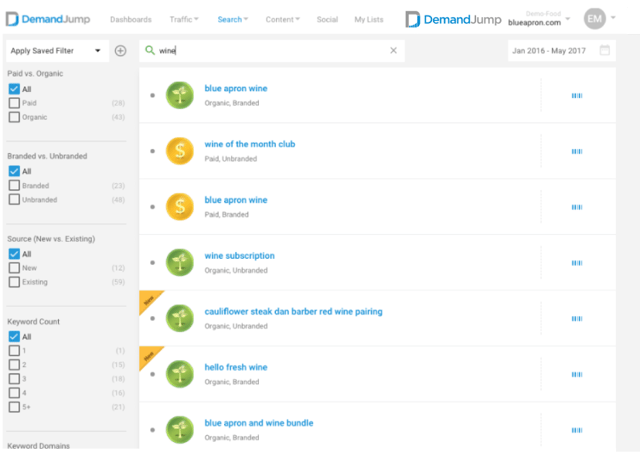The height and width of the screenshot is (452, 640).
Task: Go to the Social tab
Action: pyautogui.click(x=327, y=19)
